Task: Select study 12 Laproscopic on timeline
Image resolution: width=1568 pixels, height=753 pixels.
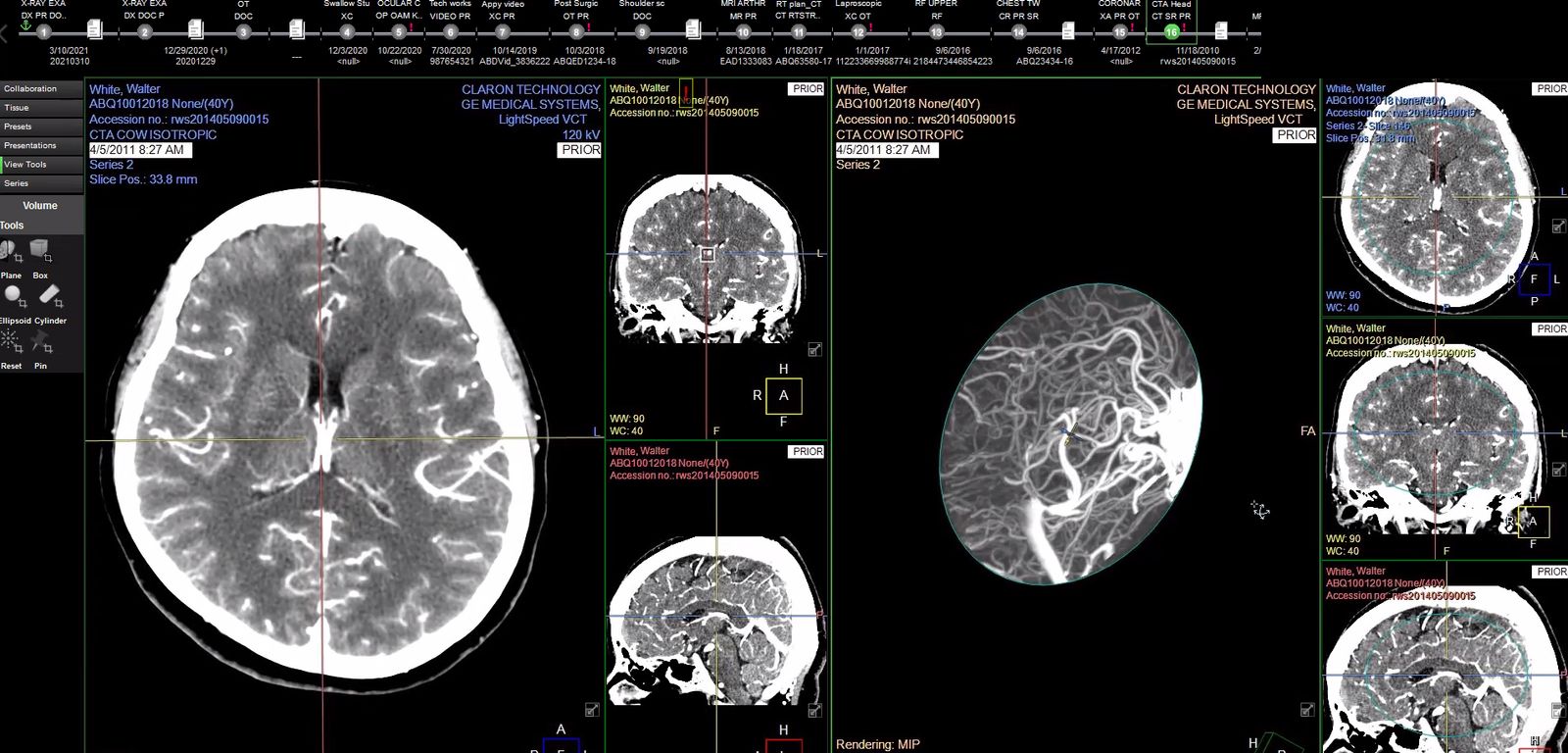Action: click(x=858, y=32)
